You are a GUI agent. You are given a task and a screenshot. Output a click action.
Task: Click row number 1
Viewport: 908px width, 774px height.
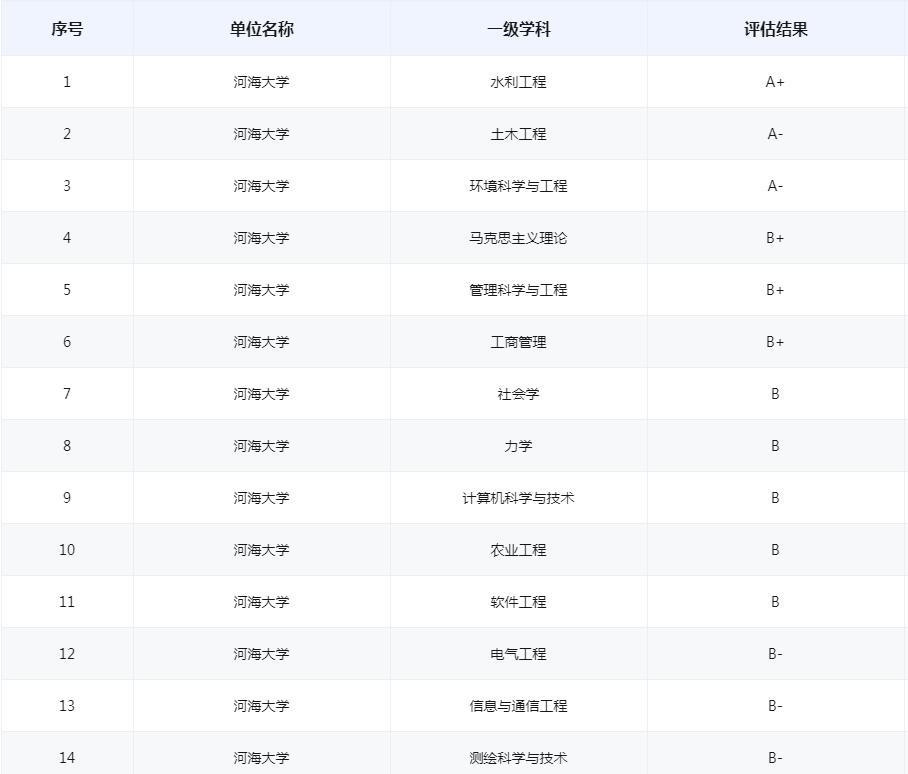[x=67, y=82]
